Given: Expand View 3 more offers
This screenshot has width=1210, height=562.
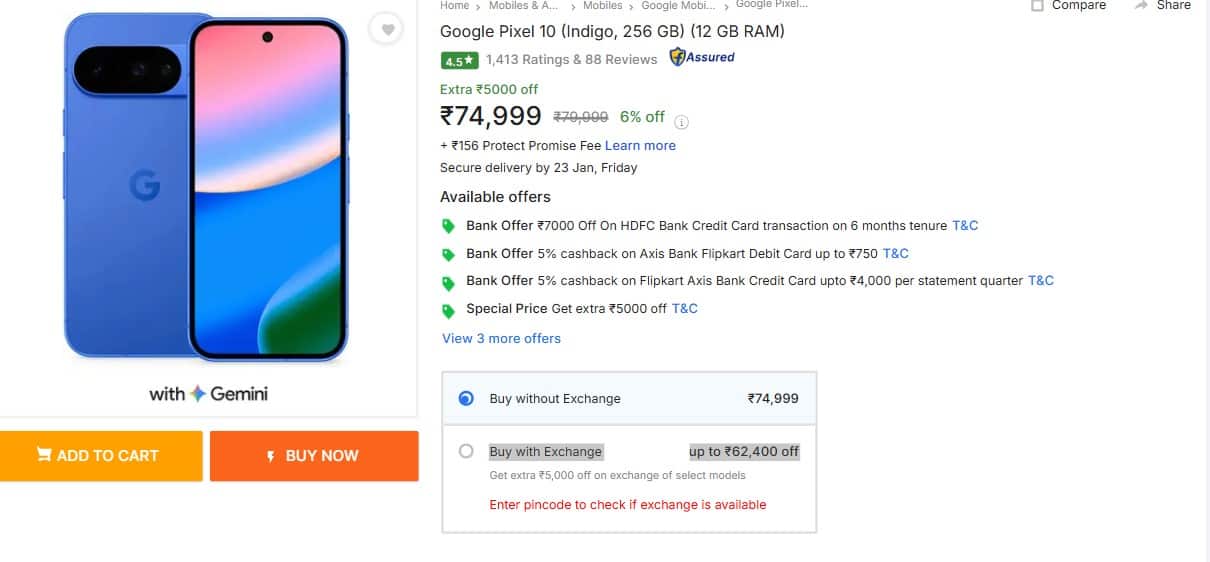Looking at the screenshot, I should (x=501, y=338).
